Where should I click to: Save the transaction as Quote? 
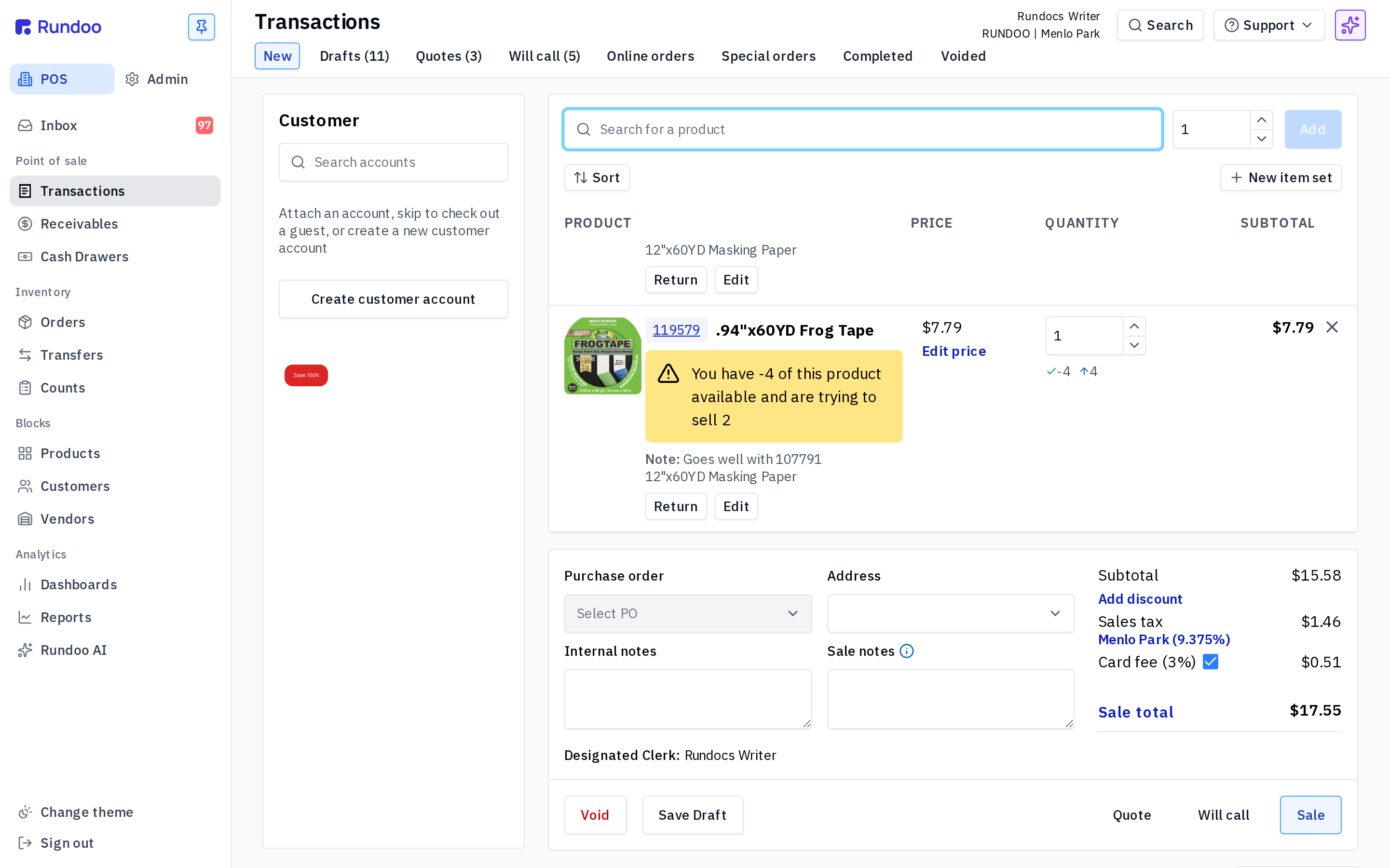tap(1132, 814)
